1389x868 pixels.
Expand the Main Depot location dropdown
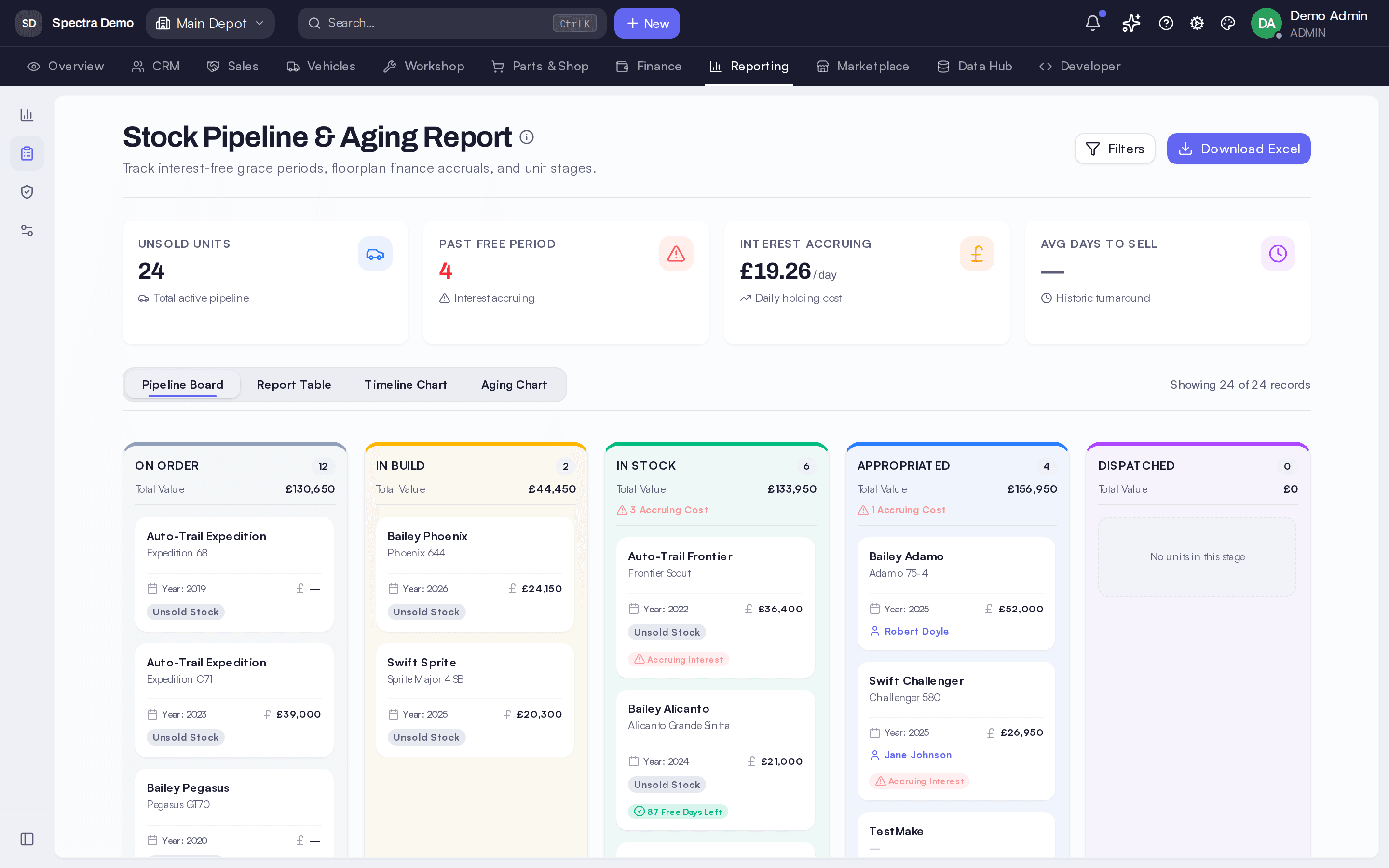coord(210,23)
